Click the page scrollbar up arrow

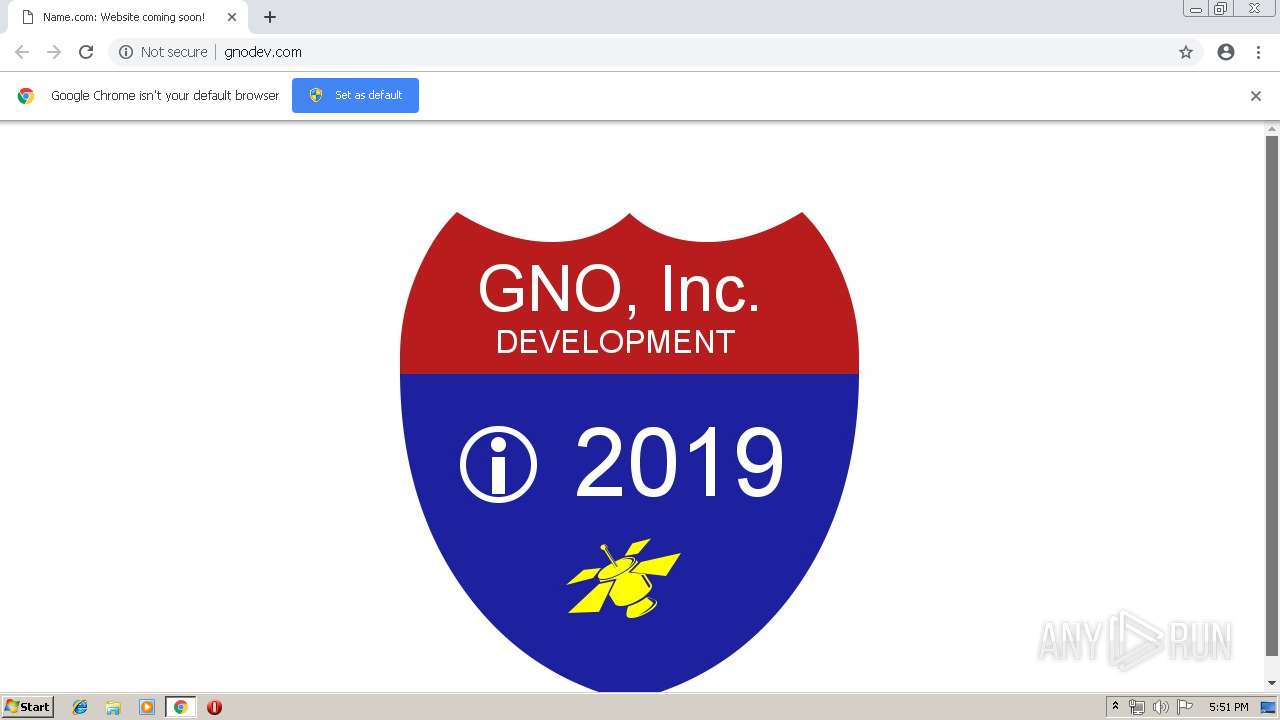1272,129
